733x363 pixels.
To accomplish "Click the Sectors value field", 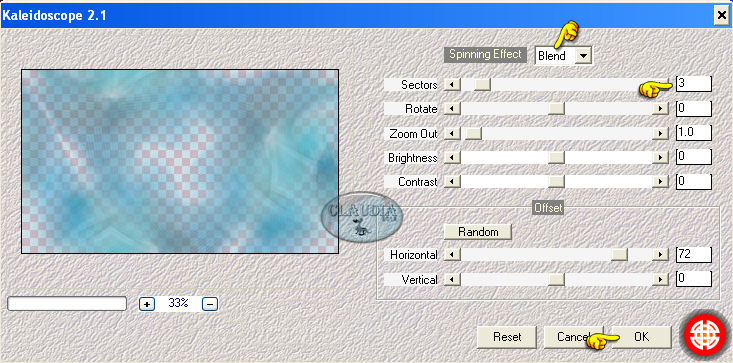I will 694,84.
